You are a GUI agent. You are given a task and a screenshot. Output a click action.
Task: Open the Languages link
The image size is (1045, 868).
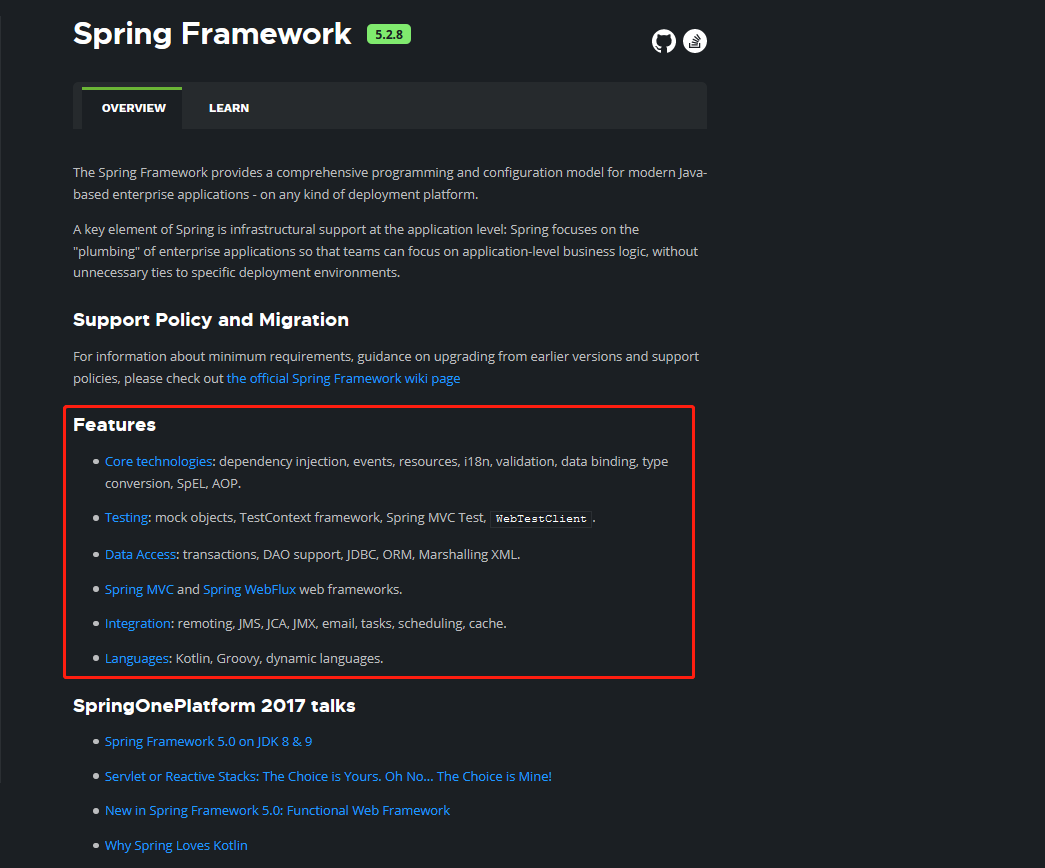tap(137, 659)
